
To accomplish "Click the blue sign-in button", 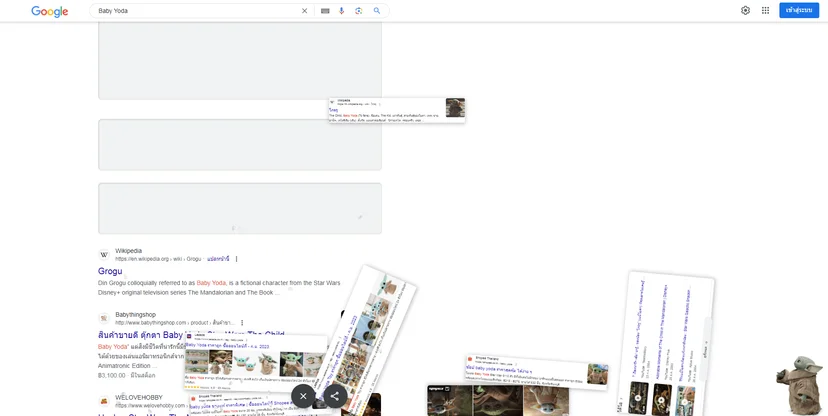I will coord(799,10).
